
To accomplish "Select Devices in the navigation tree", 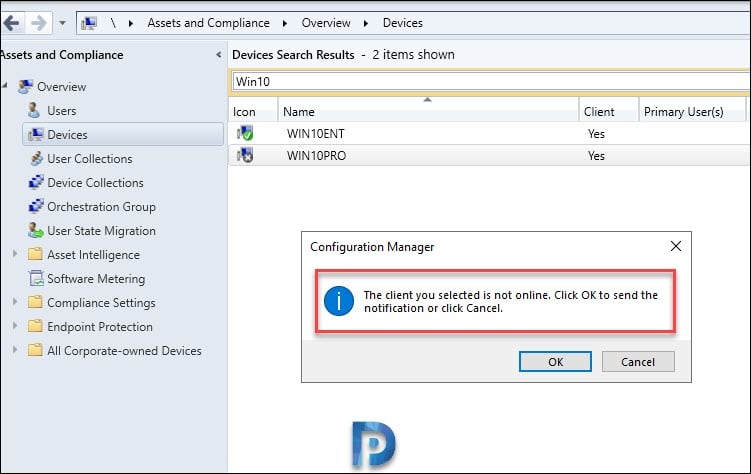I will click(123, 134).
